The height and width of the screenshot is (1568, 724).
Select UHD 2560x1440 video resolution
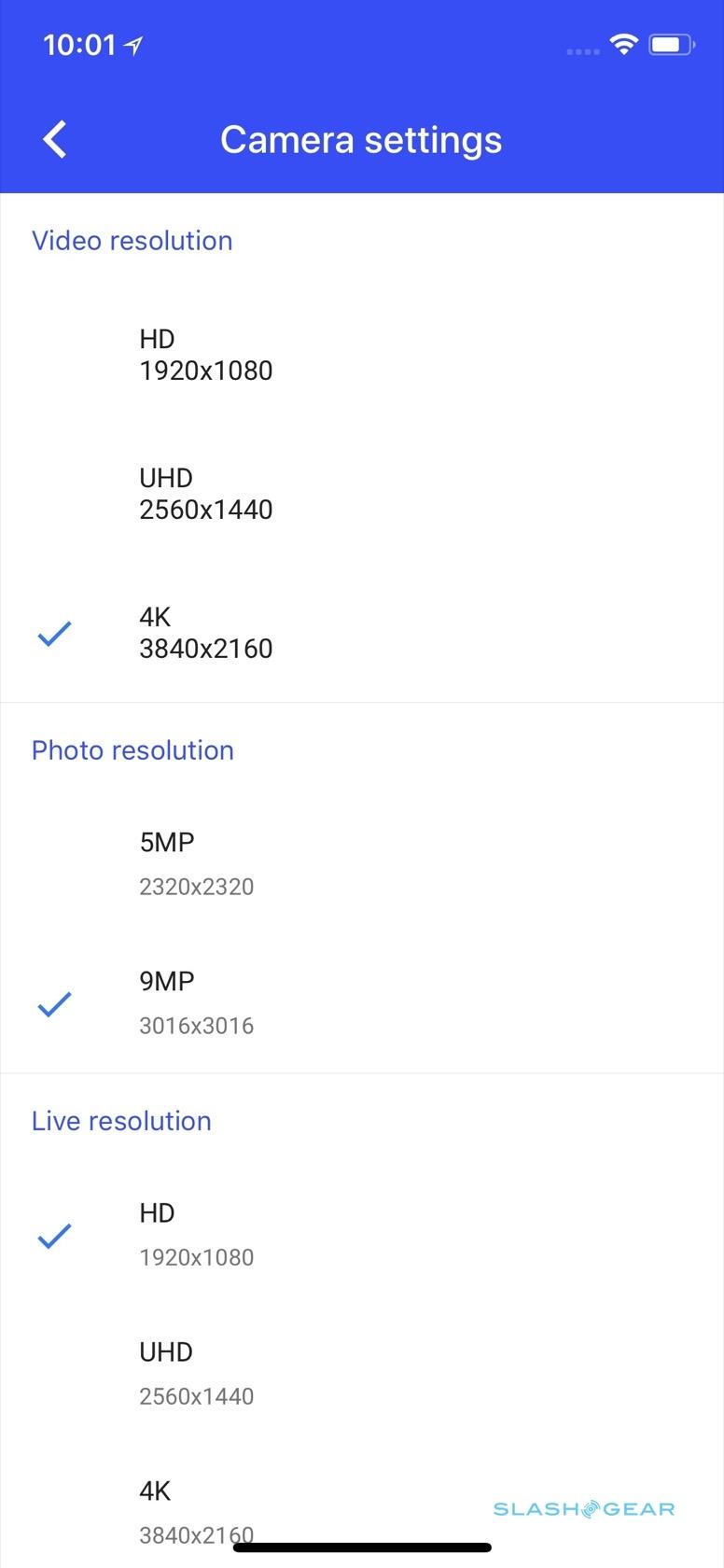[206, 494]
